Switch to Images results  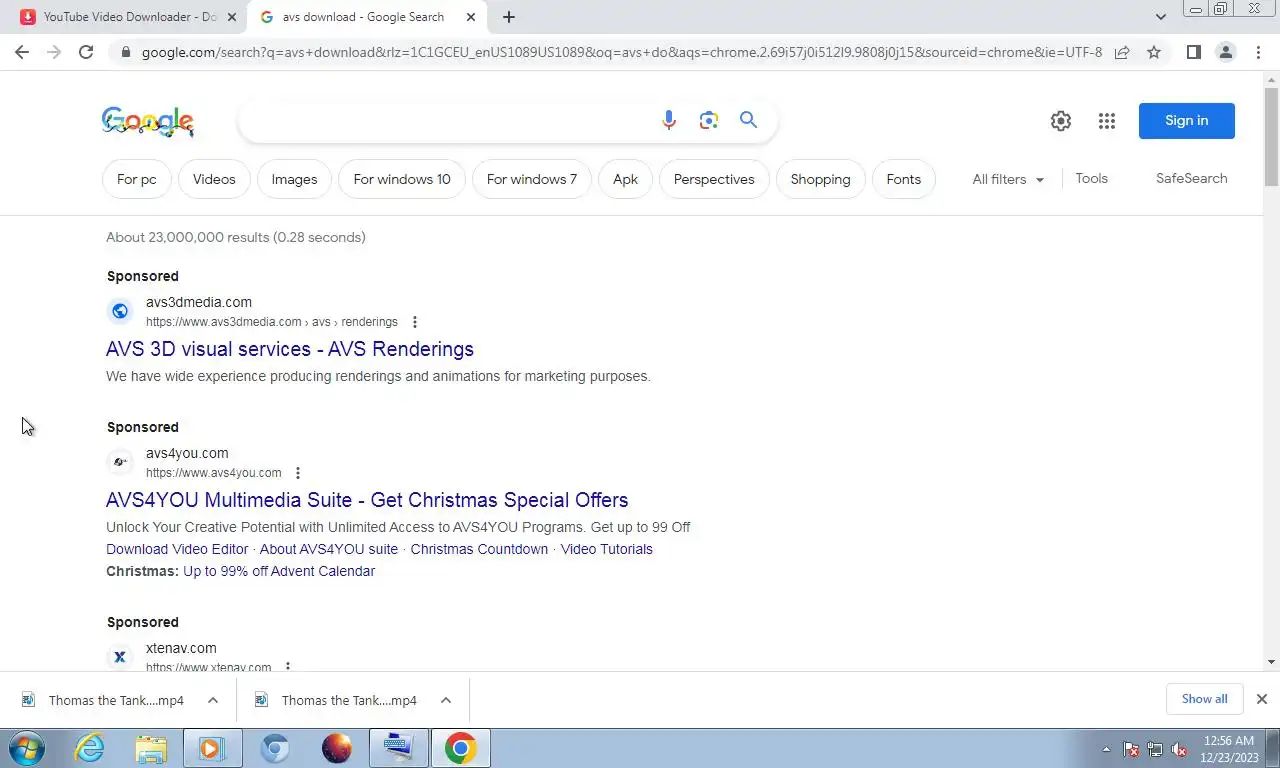coord(294,179)
